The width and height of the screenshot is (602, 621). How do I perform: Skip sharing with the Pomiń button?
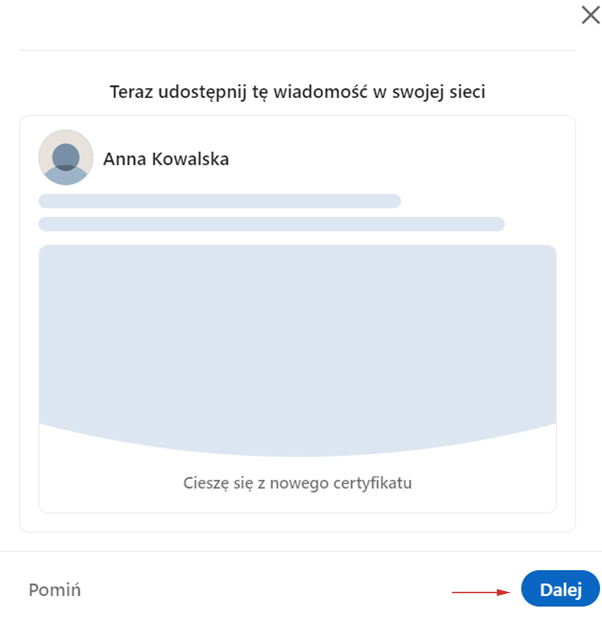[55, 590]
